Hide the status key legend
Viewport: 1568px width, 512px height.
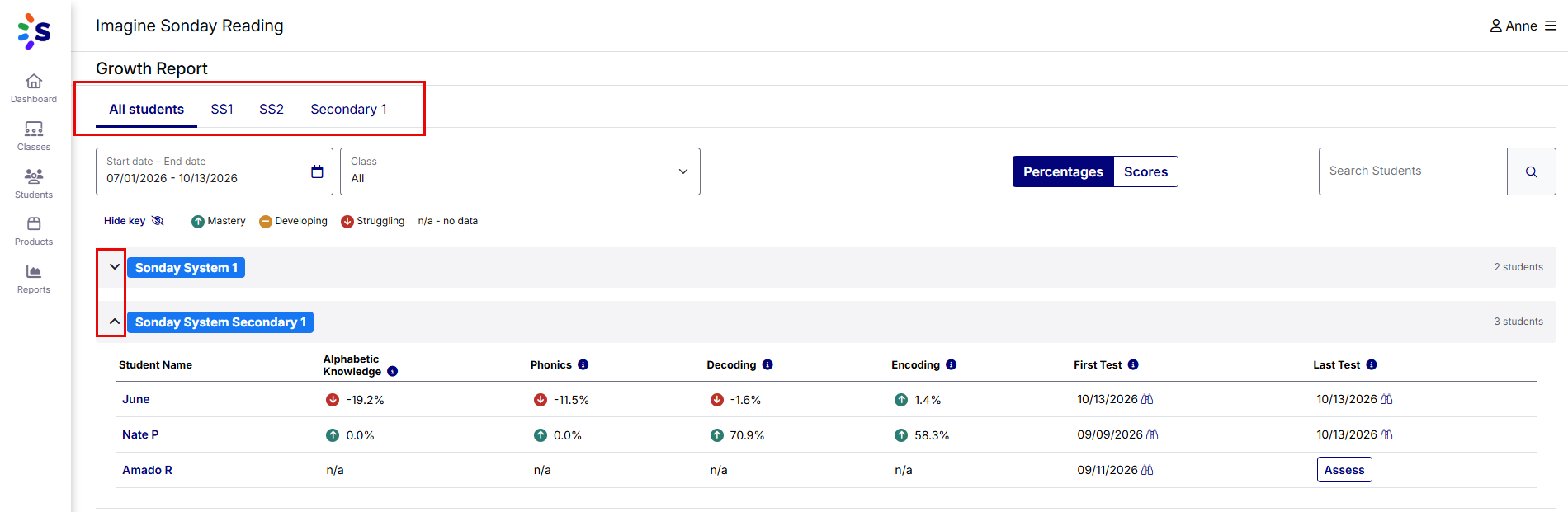click(x=134, y=221)
